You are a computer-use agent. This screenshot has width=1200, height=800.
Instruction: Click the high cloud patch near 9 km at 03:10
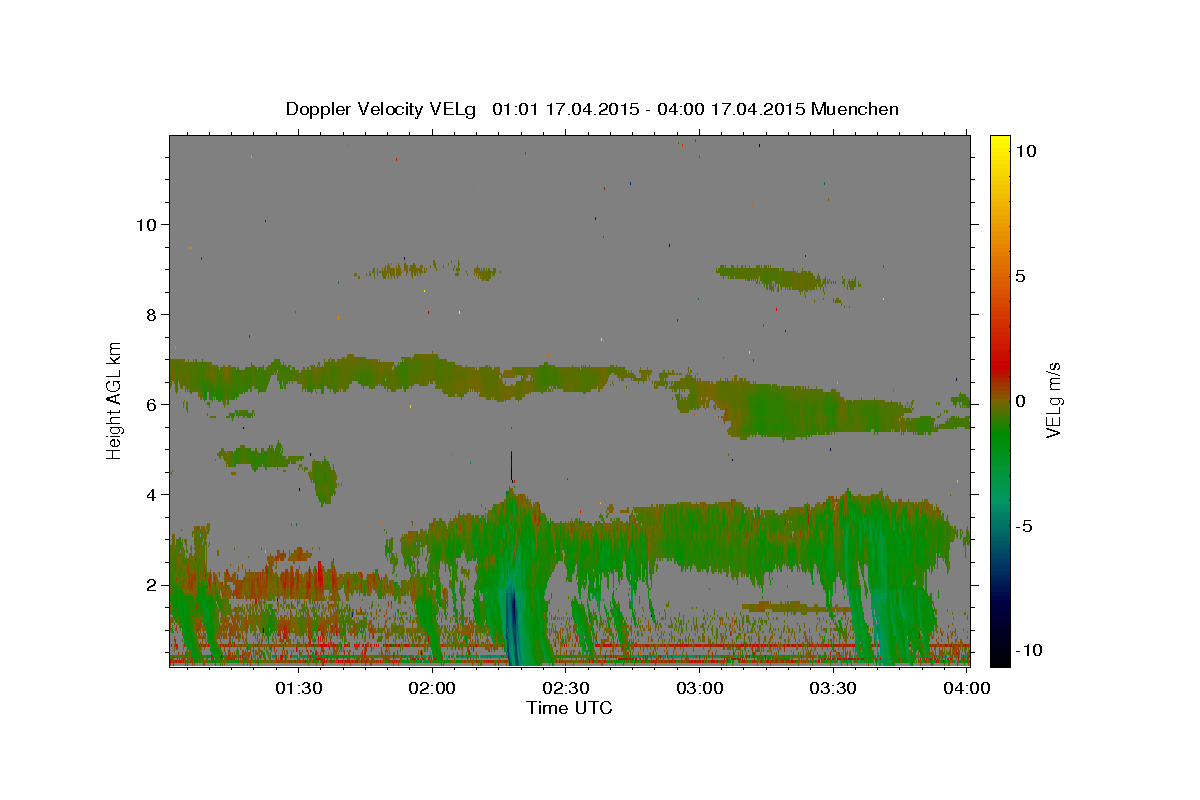(x=772, y=277)
